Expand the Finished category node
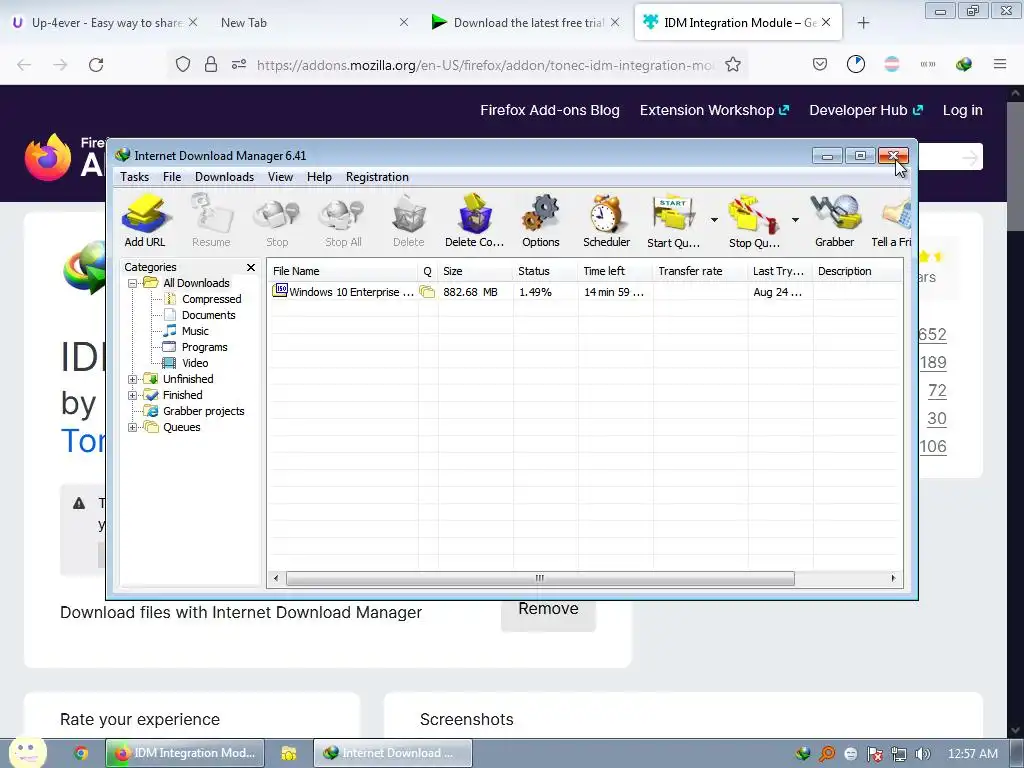The width and height of the screenshot is (1024, 768). [133, 395]
